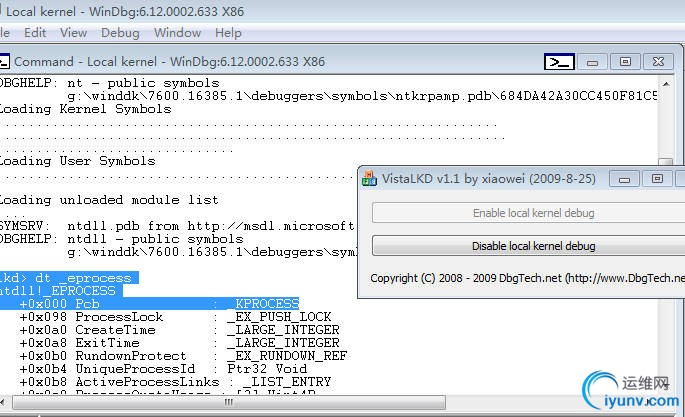Image resolution: width=685 pixels, height=417 pixels.
Task: Click 'Loading unloaded module list' line
Action: (x=109, y=200)
